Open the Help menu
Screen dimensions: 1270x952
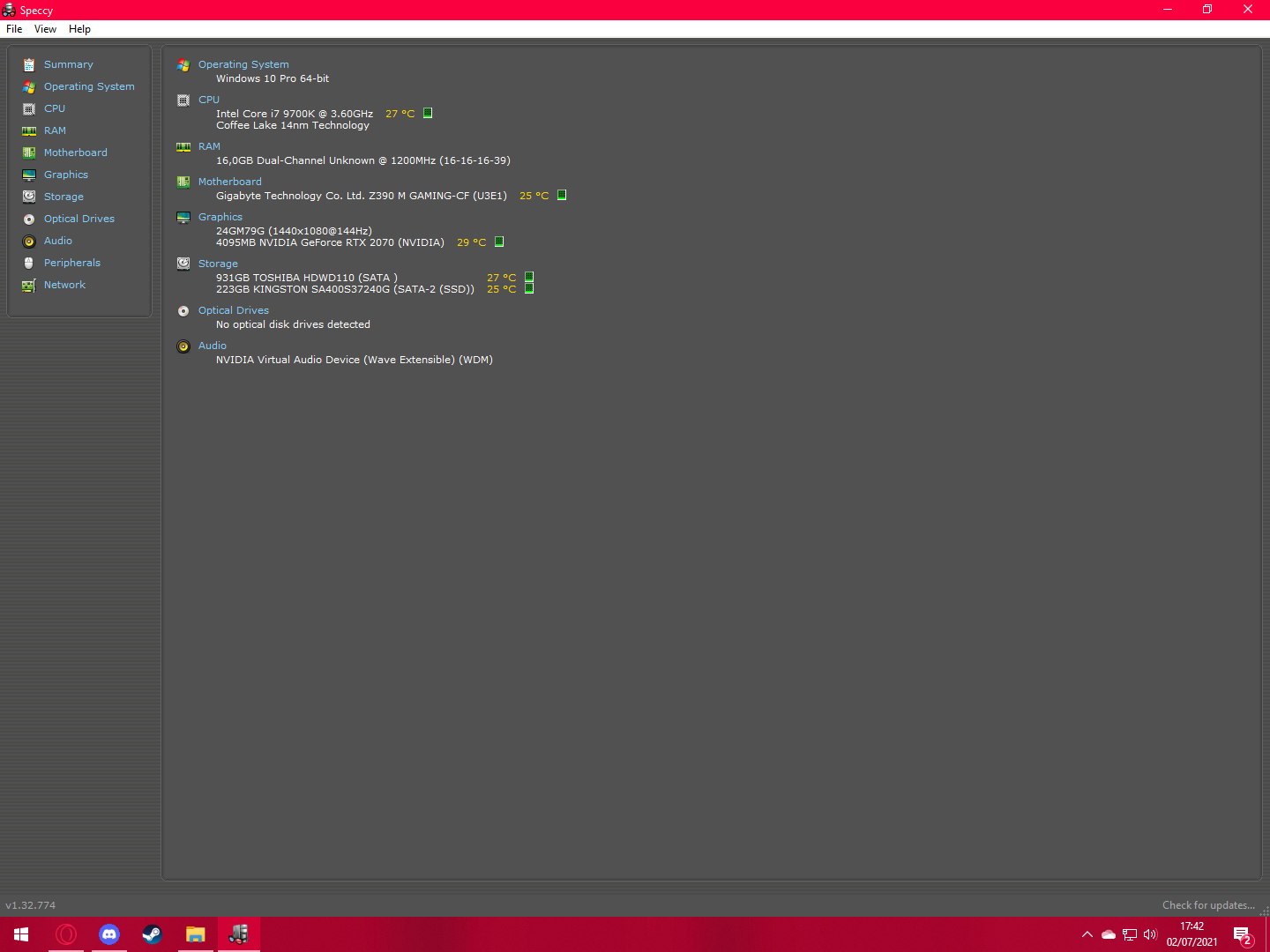click(79, 29)
